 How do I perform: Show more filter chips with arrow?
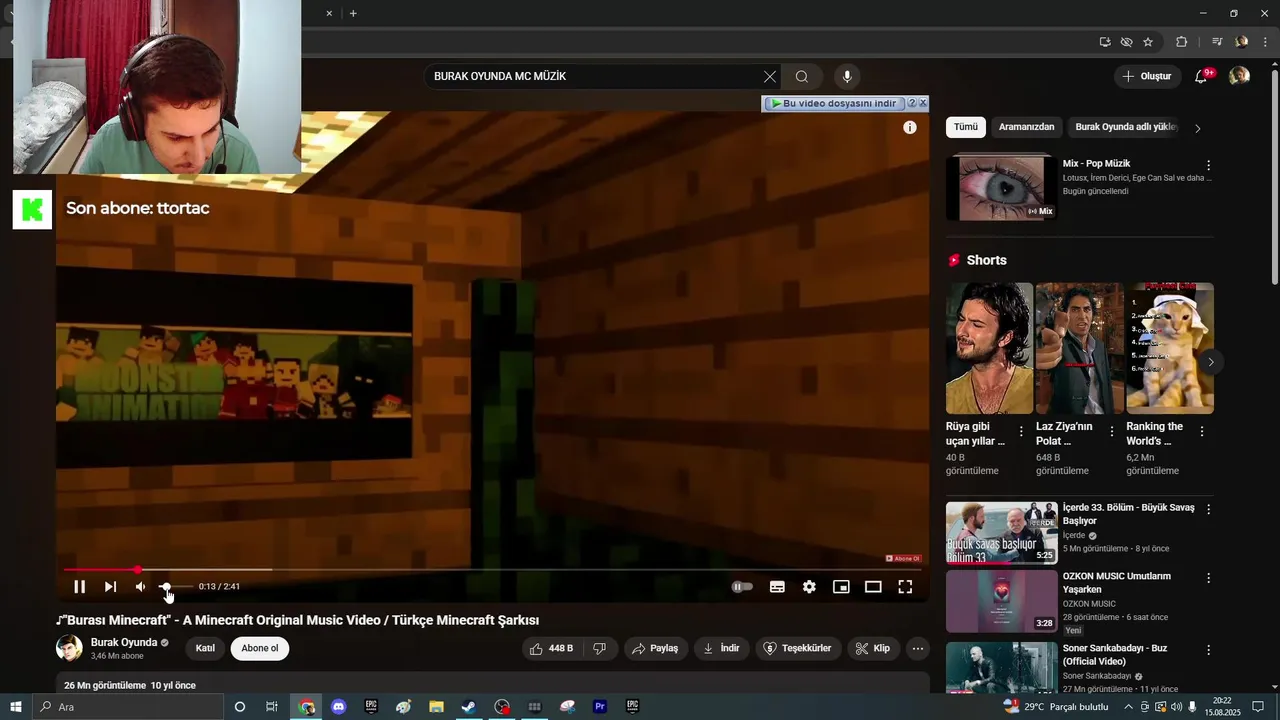1198,128
